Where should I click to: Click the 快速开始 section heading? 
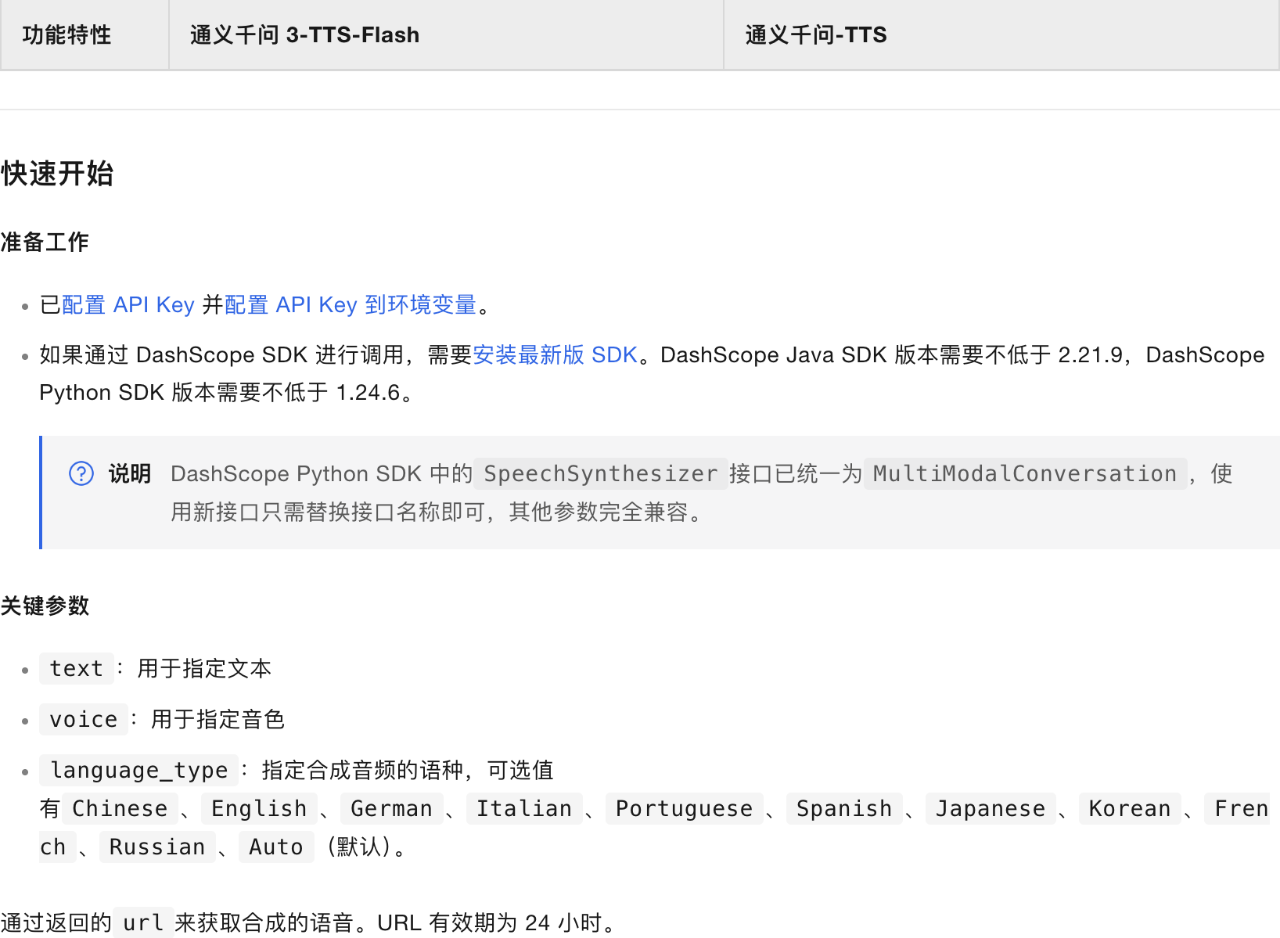[x=58, y=174]
